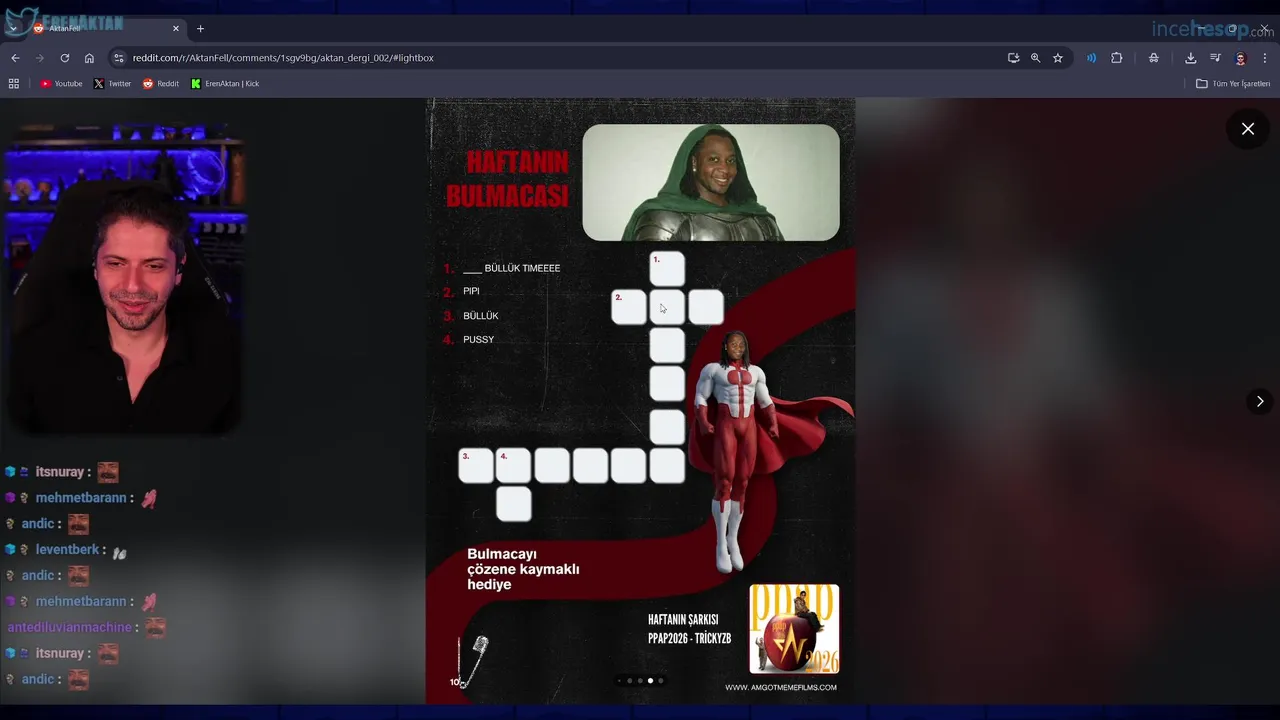Open the Apps grid in bookmarks bar

[x=14, y=84]
